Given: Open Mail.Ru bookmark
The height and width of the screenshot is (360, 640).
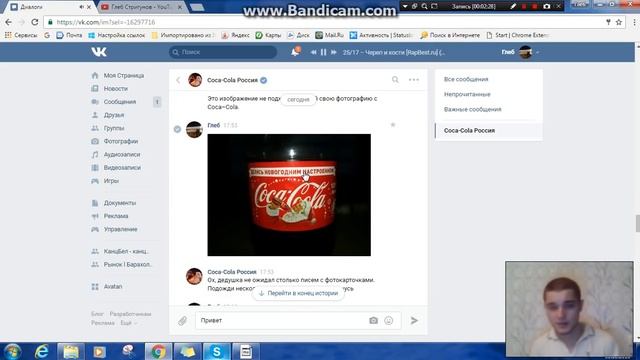Looking at the screenshot, I should pyautogui.click(x=329, y=36).
